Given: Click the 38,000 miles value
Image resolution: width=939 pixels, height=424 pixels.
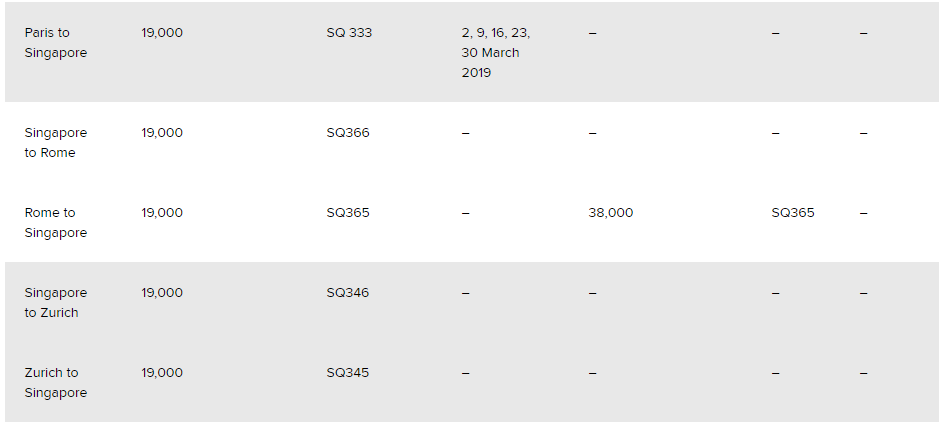Looking at the screenshot, I should [610, 213].
